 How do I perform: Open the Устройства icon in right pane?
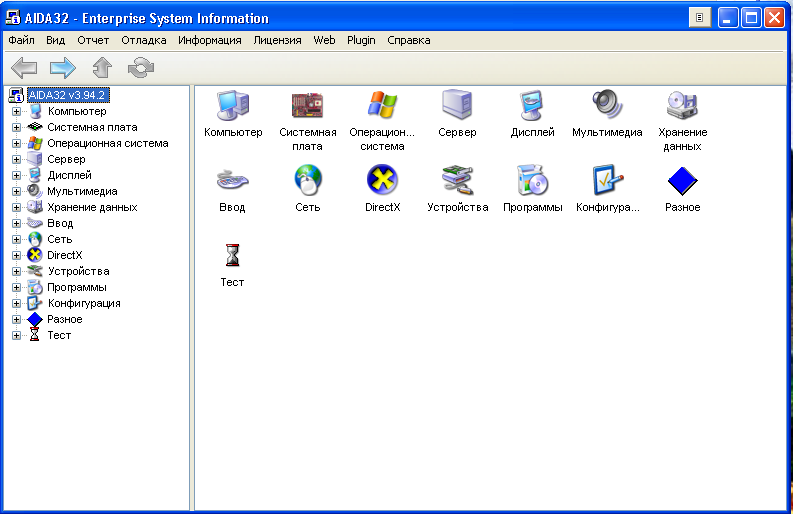pos(457,180)
